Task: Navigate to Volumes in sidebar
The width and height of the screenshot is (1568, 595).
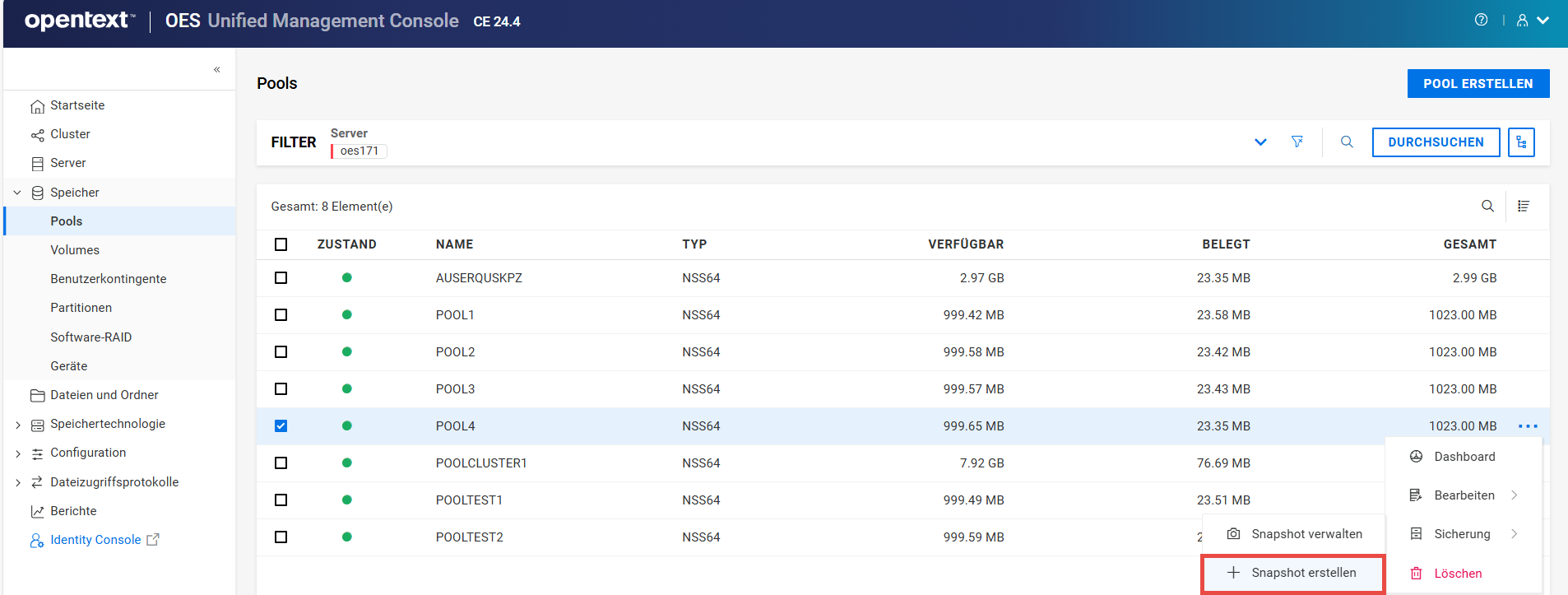Action: tap(75, 250)
